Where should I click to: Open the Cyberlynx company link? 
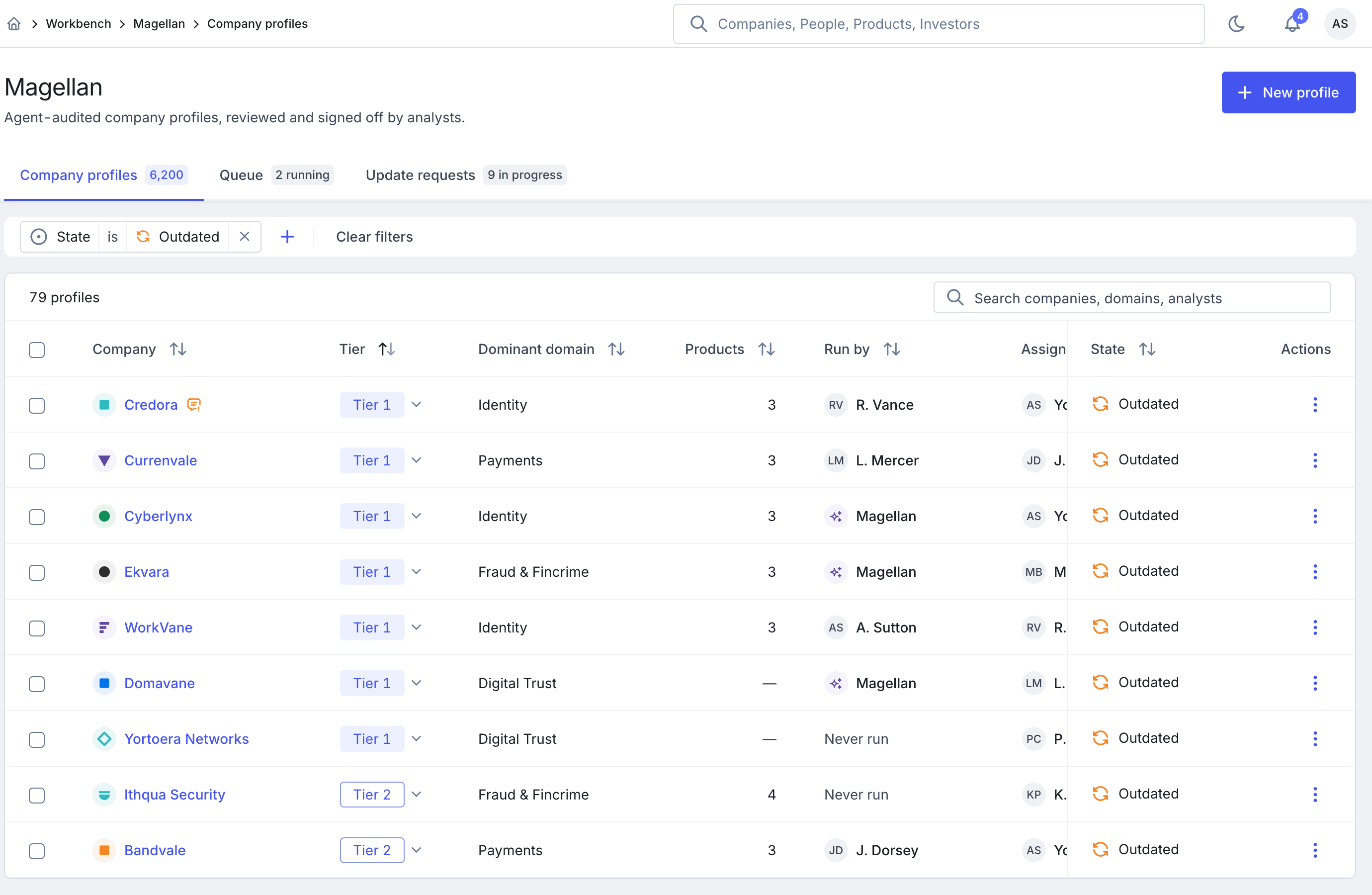[158, 516]
